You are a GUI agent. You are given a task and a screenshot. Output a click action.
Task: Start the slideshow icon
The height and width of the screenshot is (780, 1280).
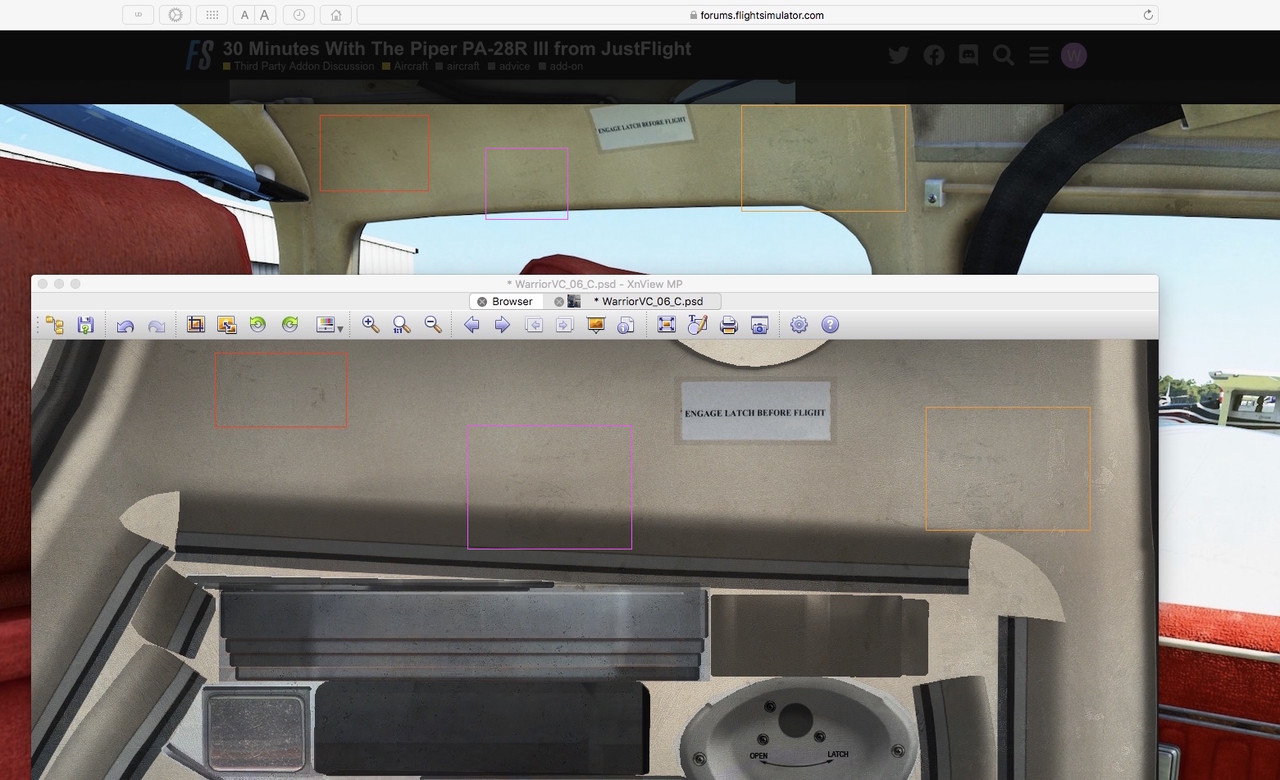coord(596,325)
